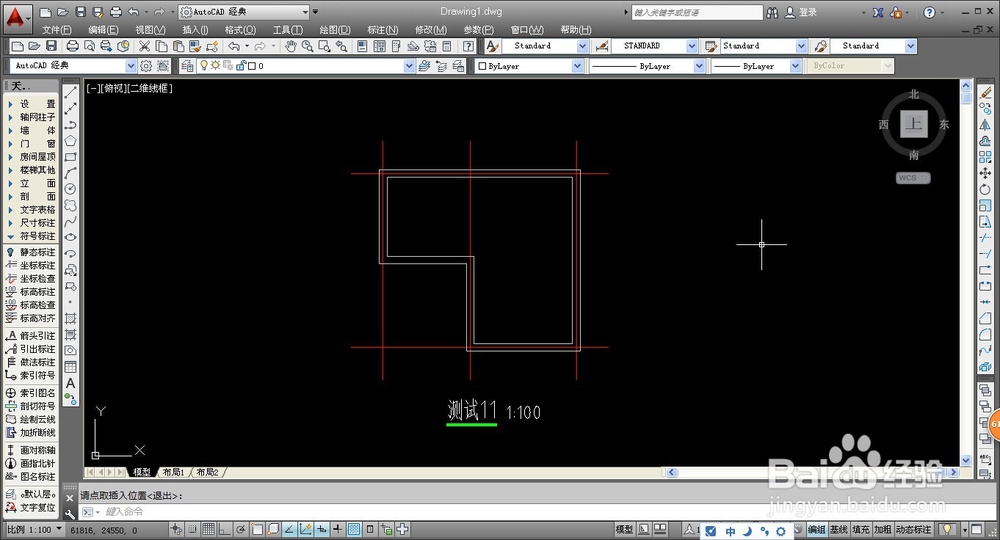This screenshot has width=1000, height=540.
Task: Select the Move tool in modify toolbar
Action: (x=985, y=173)
